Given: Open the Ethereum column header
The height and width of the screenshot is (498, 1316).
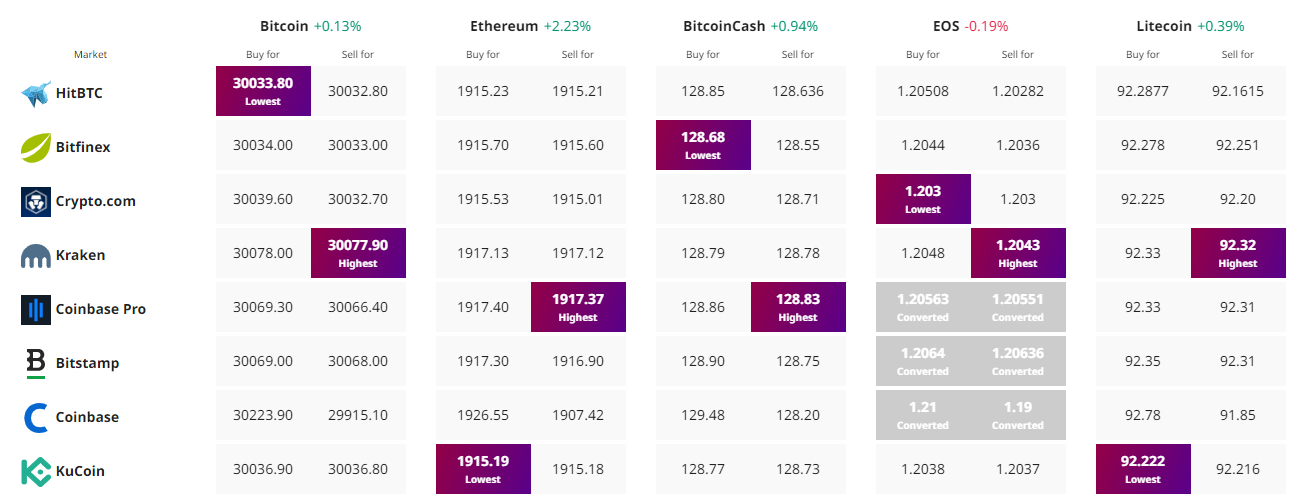Looking at the screenshot, I should point(504,25).
